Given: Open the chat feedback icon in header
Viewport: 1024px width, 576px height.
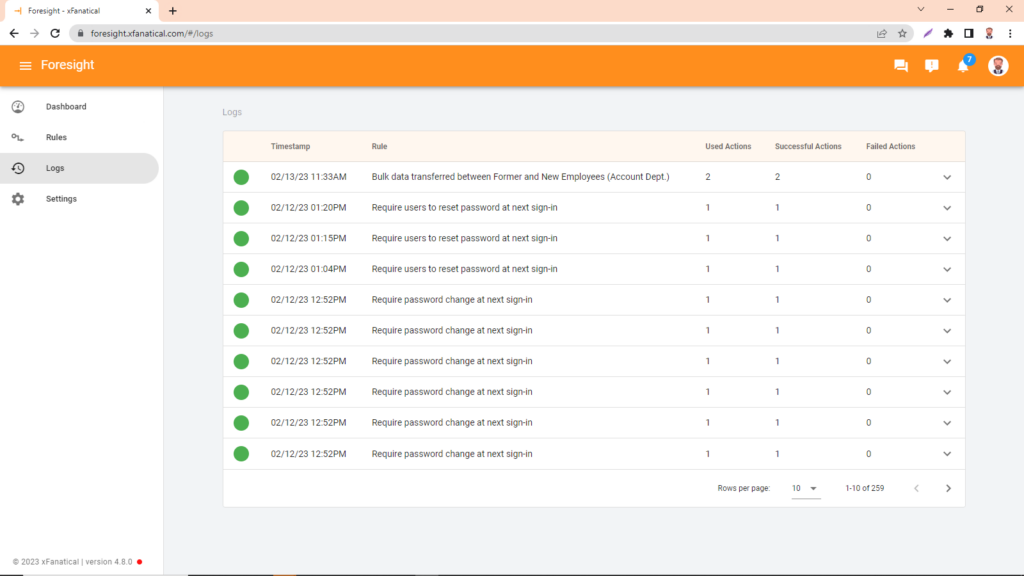Looking at the screenshot, I should coord(900,65).
